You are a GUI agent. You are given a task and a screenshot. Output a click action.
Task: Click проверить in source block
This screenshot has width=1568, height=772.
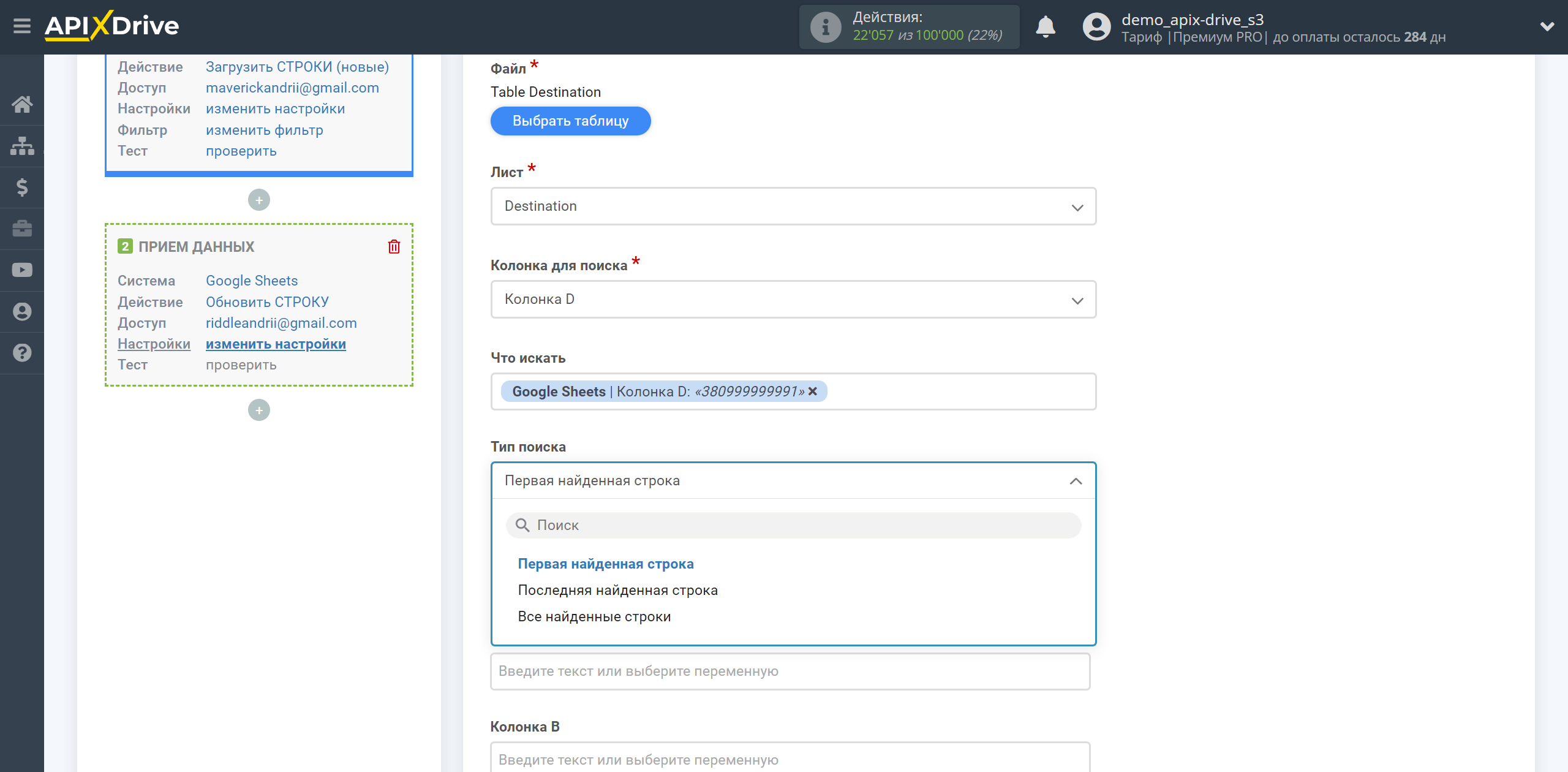241,151
